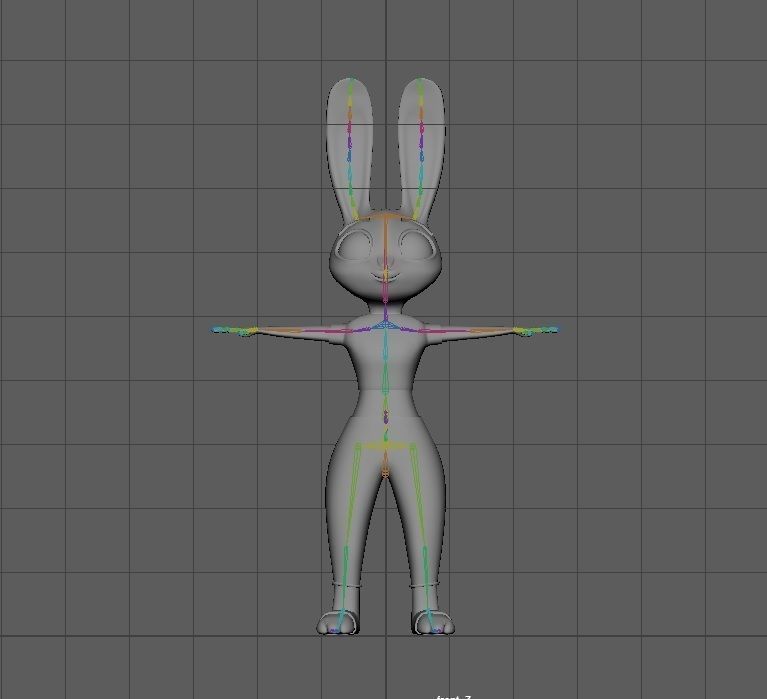The image size is (767, 699).
Task: Click the rabbit's smiling mouth
Action: (385, 277)
